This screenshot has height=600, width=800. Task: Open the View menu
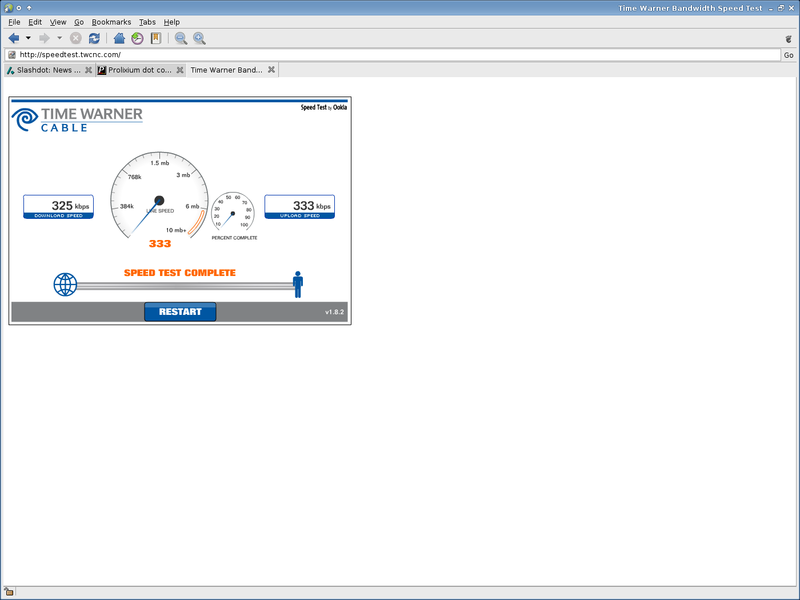(58, 22)
